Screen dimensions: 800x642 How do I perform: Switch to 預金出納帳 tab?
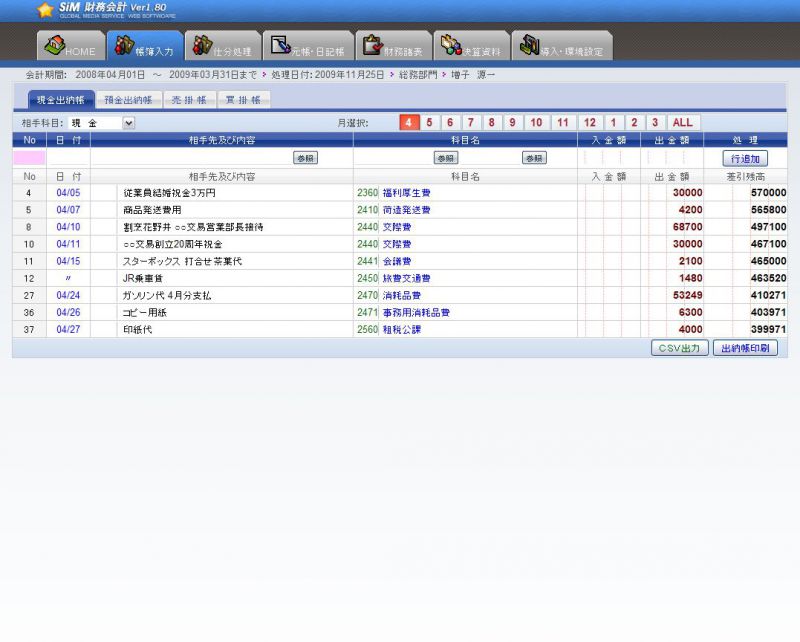click(129, 100)
